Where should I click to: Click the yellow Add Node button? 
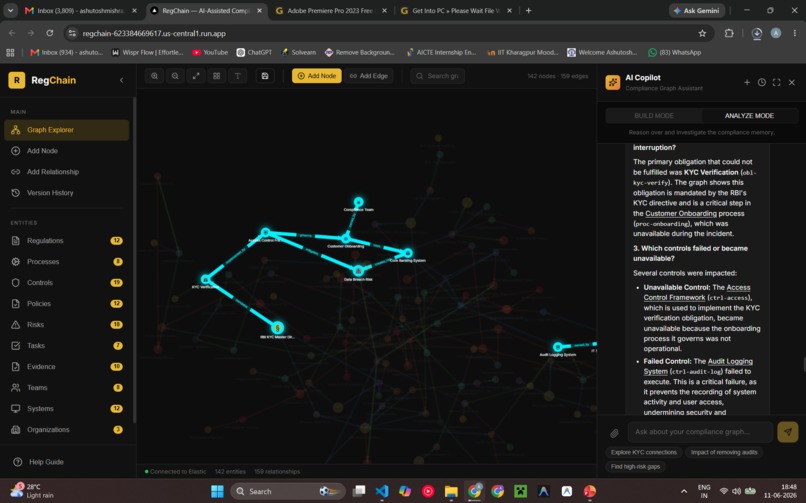(317, 76)
